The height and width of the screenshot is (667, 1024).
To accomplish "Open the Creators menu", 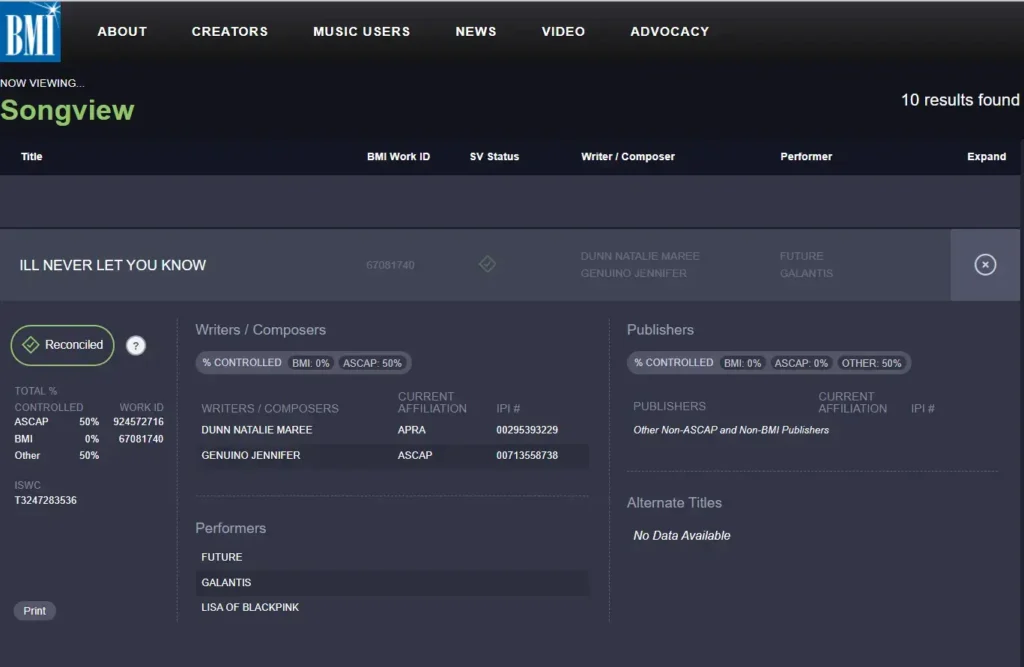I will [x=230, y=32].
